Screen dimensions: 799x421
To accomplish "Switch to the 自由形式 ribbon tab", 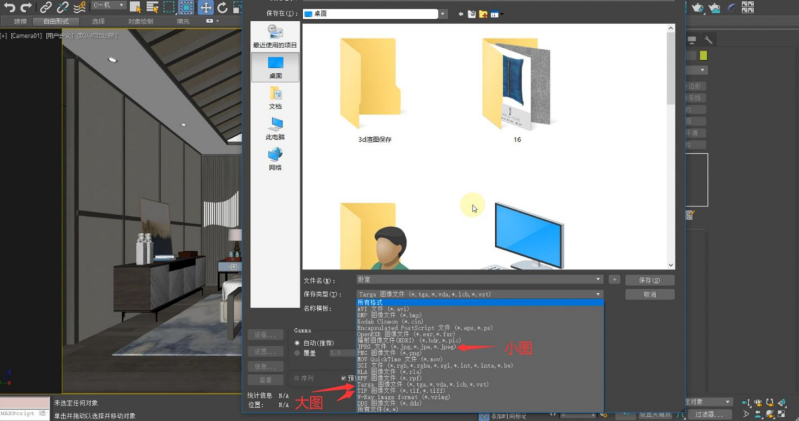I will (56, 21).
